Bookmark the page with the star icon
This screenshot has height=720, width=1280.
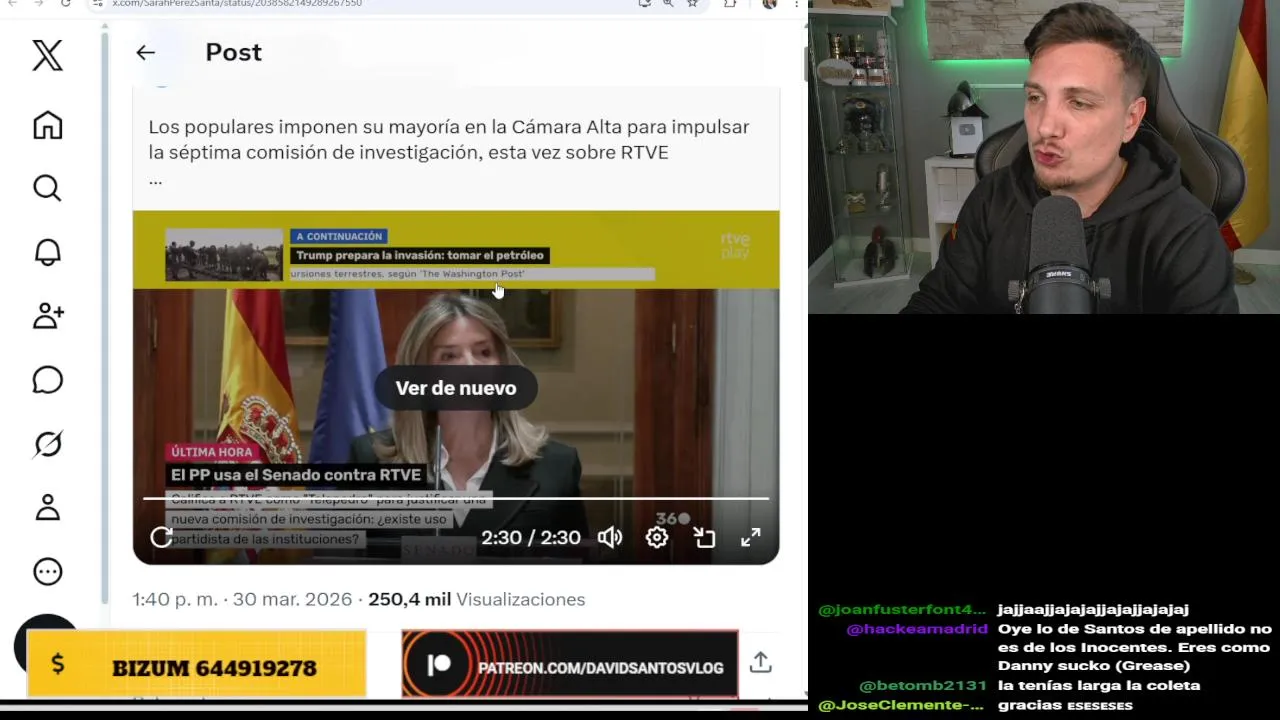click(x=692, y=4)
